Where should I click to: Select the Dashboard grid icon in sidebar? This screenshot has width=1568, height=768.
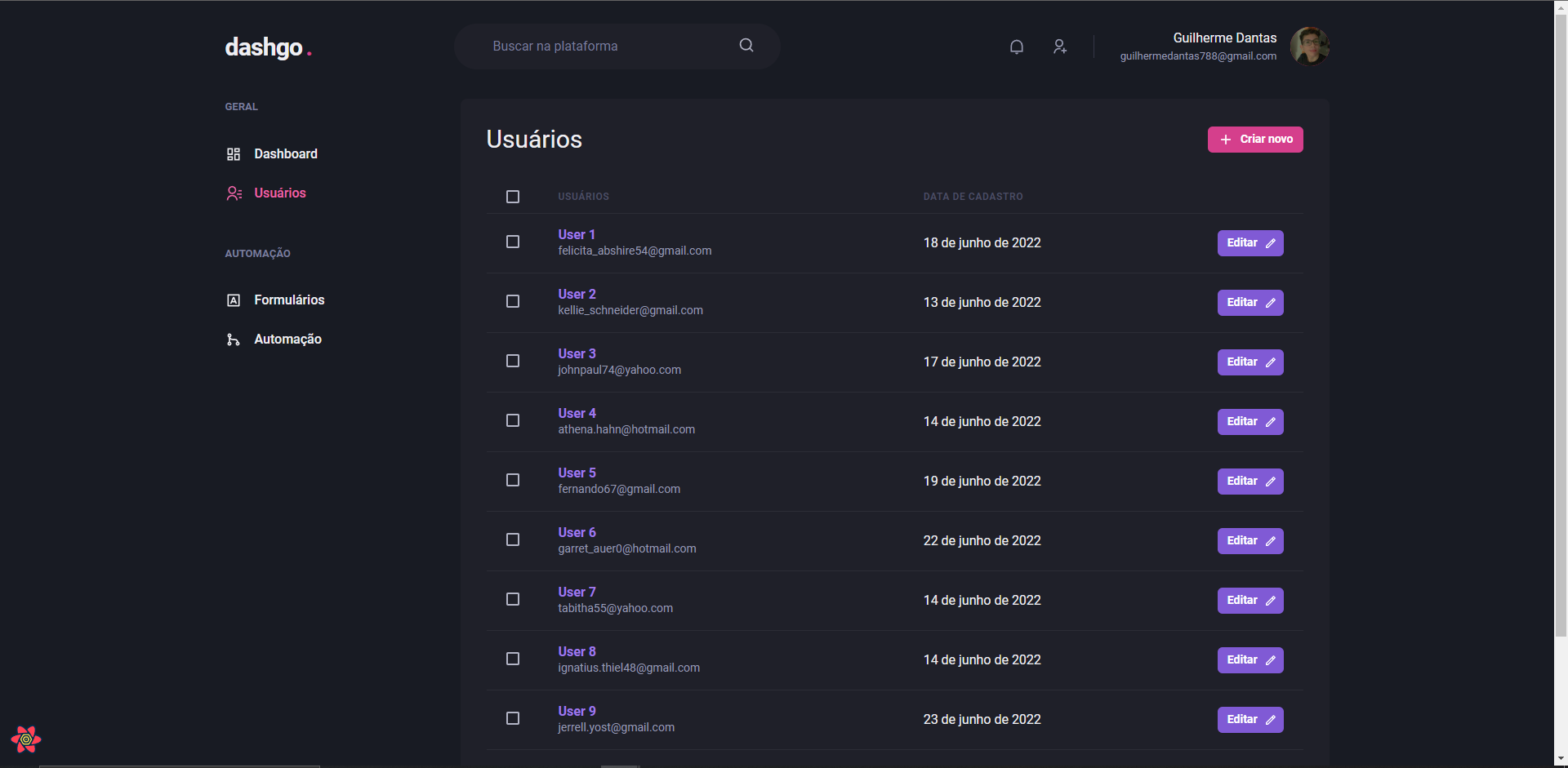(x=234, y=153)
